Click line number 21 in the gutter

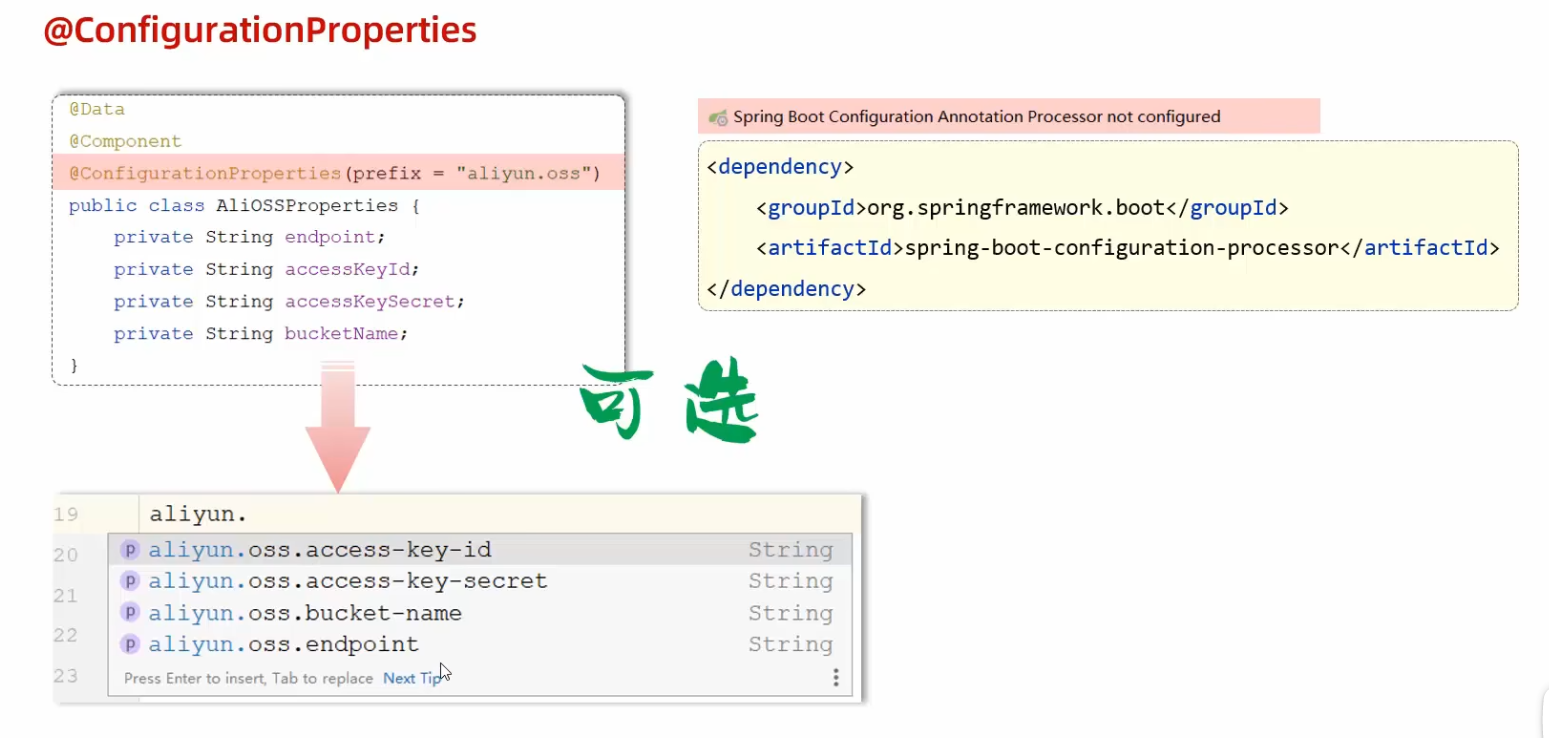[x=66, y=595]
